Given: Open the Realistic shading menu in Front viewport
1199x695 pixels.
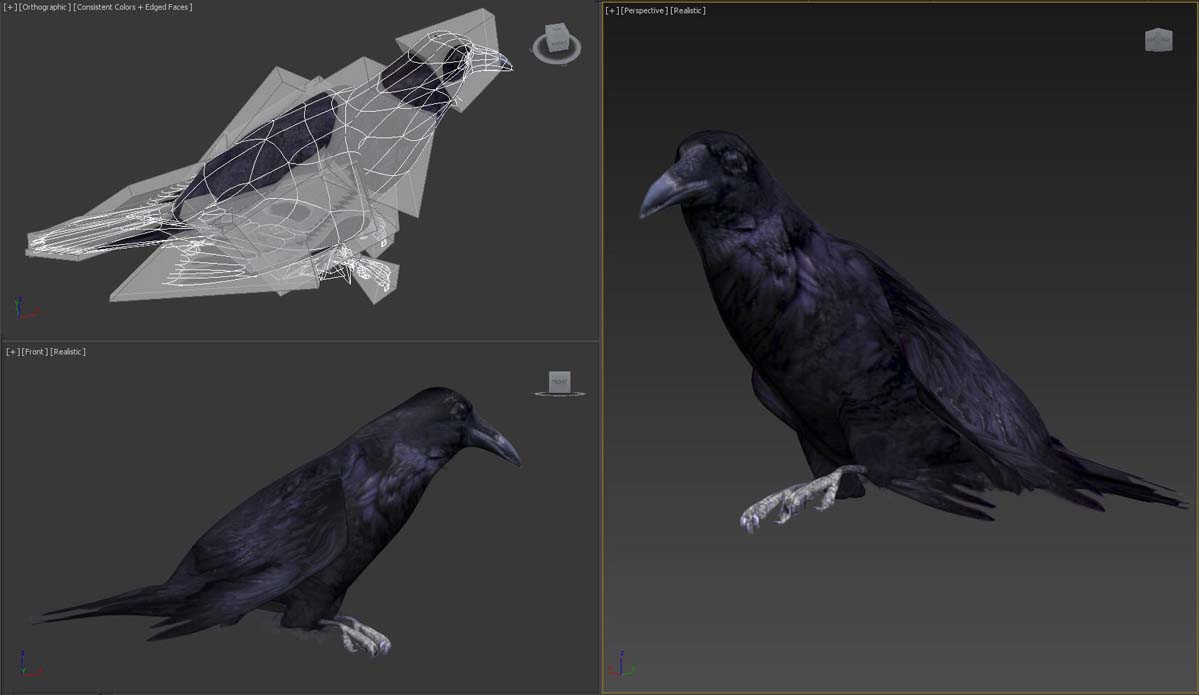Looking at the screenshot, I should point(68,352).
